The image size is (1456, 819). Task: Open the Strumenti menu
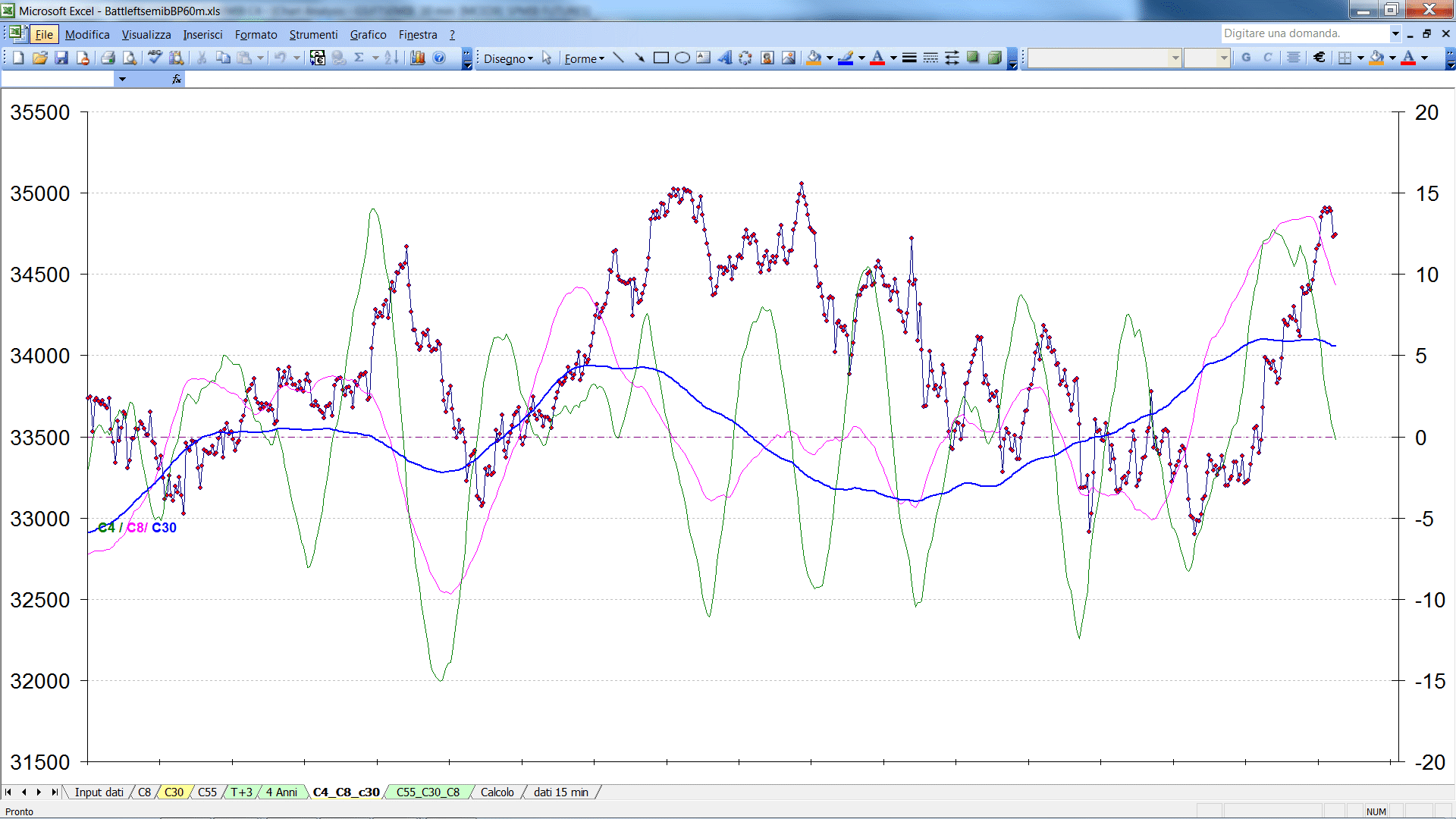click(x=313, y=34)
